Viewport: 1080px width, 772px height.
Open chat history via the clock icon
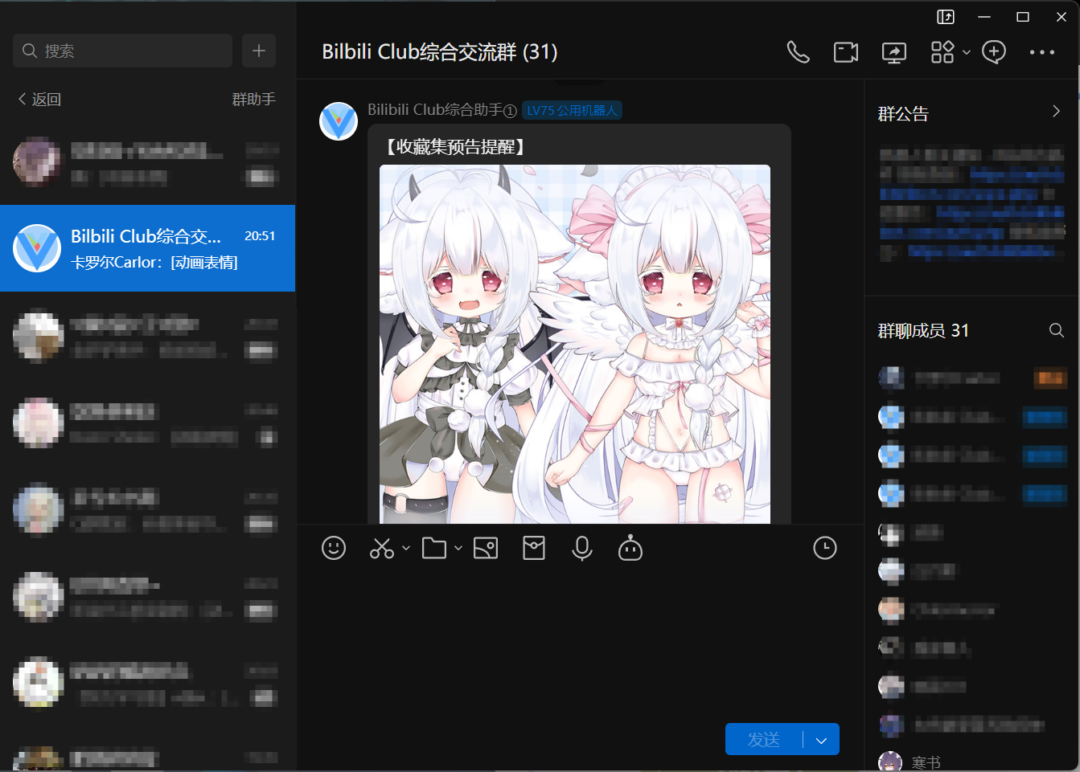(824, 548)
